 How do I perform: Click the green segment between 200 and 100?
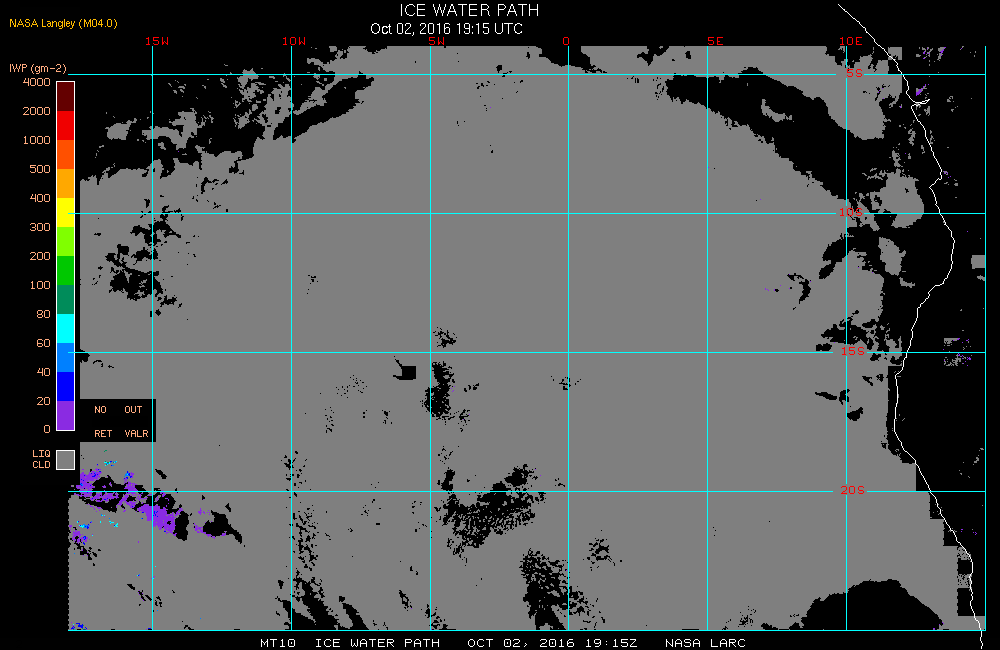(66, 270)
